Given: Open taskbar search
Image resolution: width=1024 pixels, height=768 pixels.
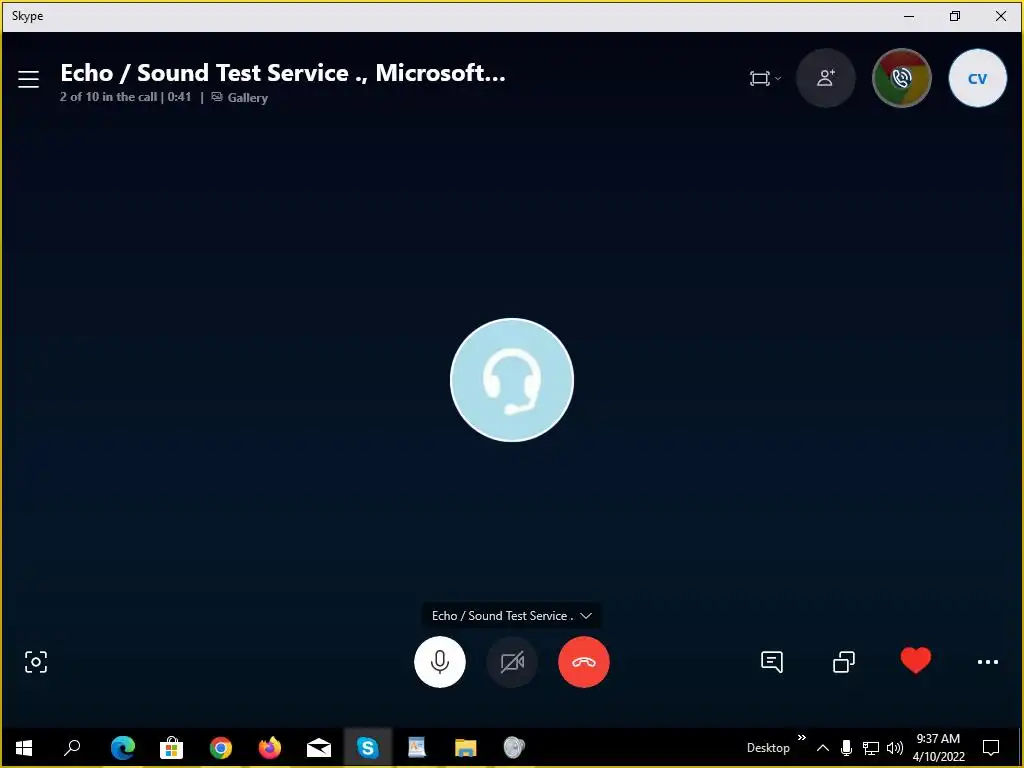Looking at the screenshot, I should pyautogui.click(x=72, y=748).
